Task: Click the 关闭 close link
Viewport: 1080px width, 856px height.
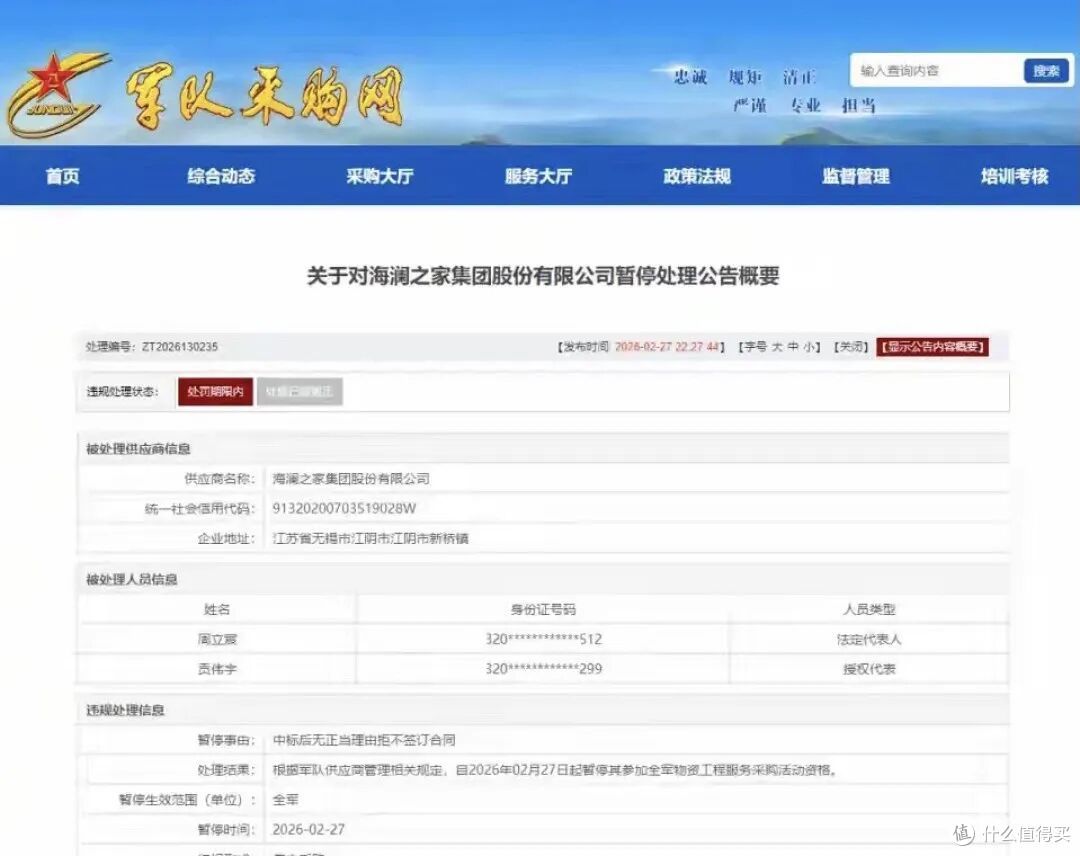Action: coord(851,346)
